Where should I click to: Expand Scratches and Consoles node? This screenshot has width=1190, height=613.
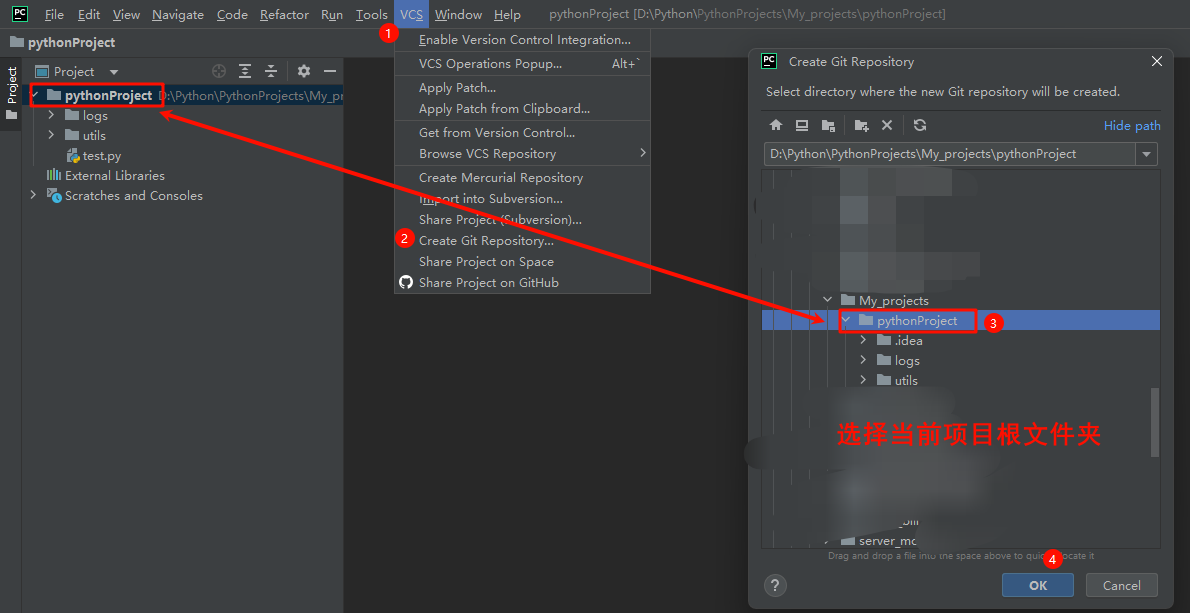(33, 195)
